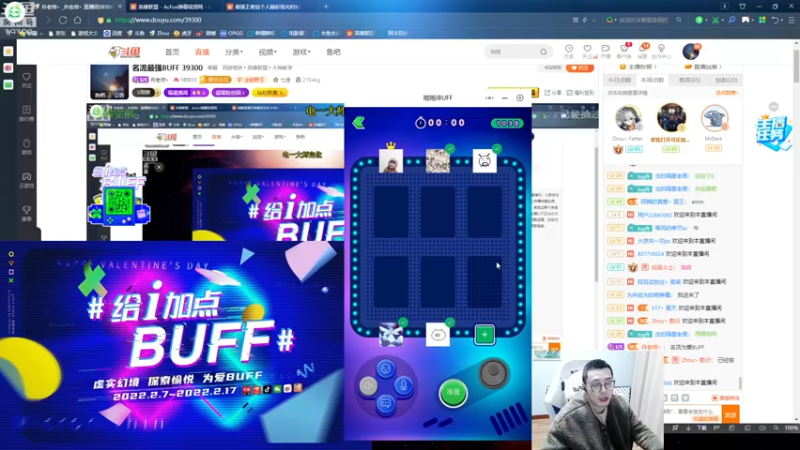Open the Zhou~ Father top contributor avatar
Screen dimensions: 800x450
tap(628, 118)
